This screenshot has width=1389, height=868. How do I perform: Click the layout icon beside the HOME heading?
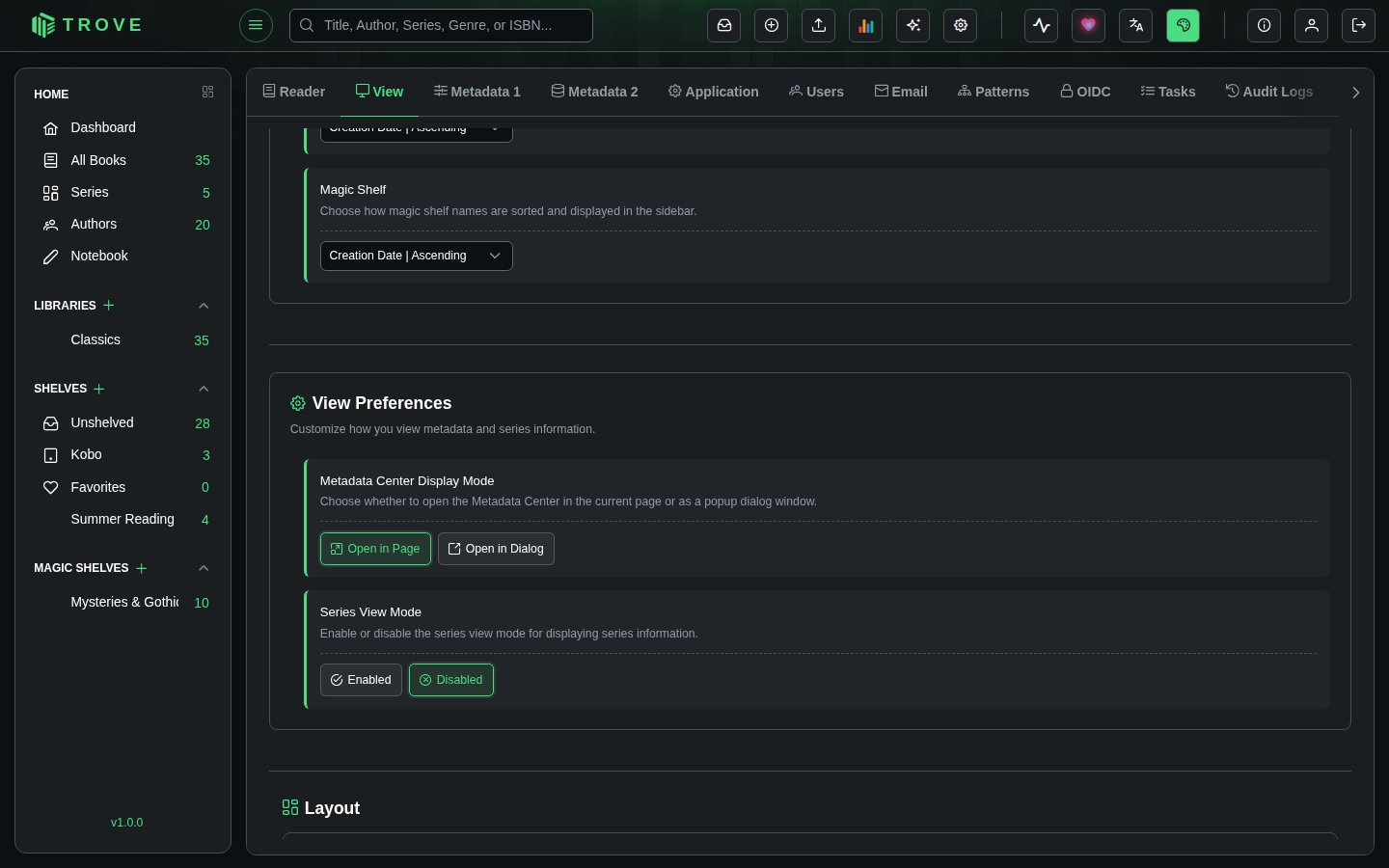pos(207,92)
